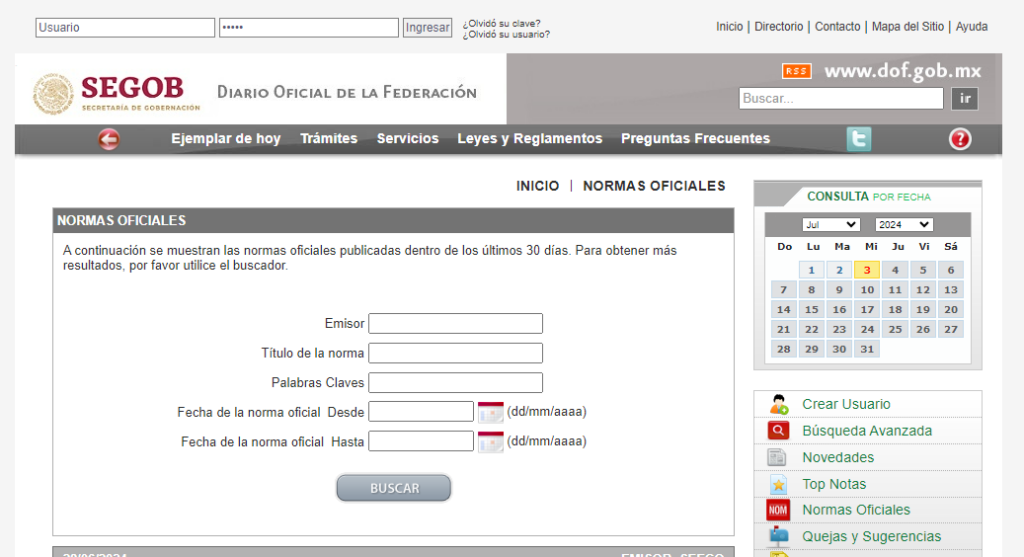Image resolution: width=1024 pixels, height=557 pixels.
Task: Select day 20 in the calendar
Action: pos(950,310)
